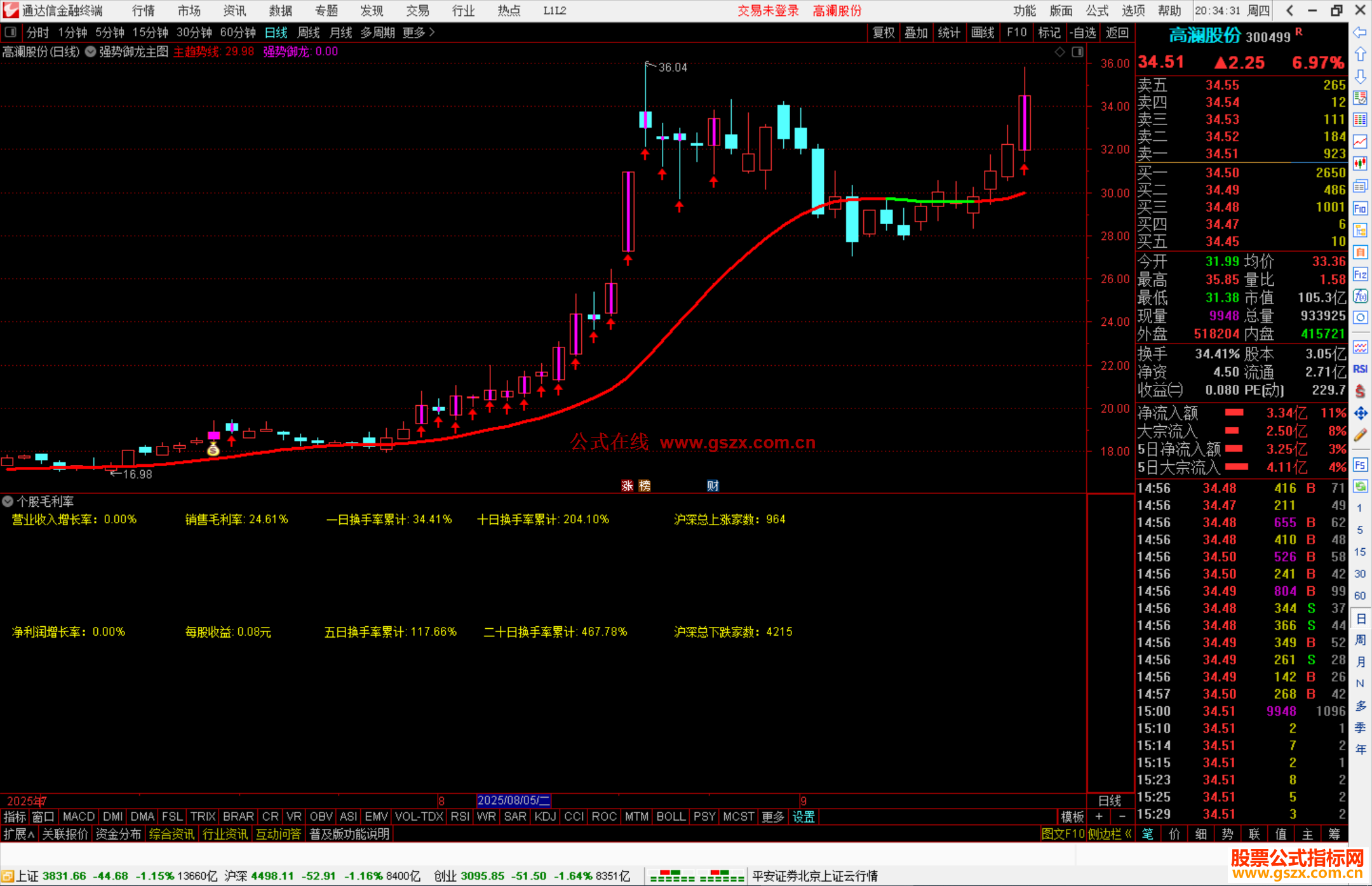The width and height of the screenshot is (1372, 886).
Task: Open 更多 indicators in the indicator bar
Action: [772, 817]
